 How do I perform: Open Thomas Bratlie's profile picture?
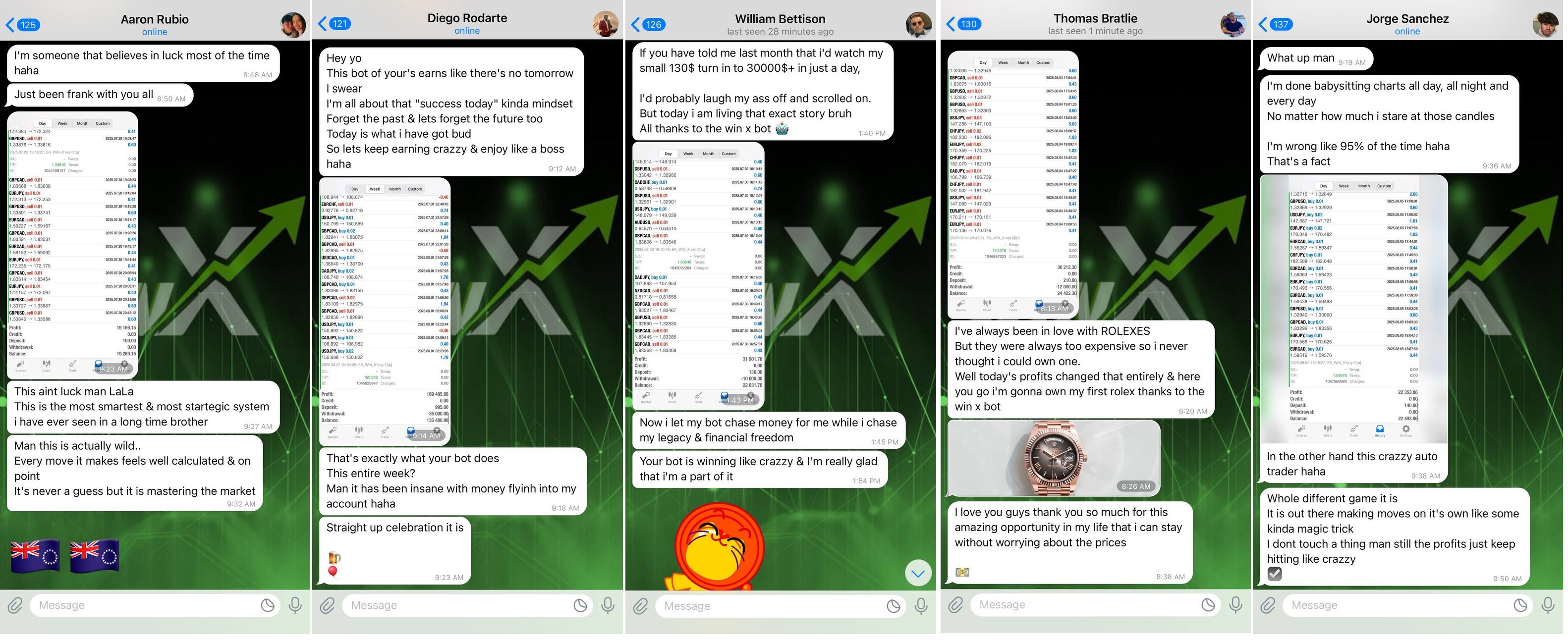pos(1233,24)
